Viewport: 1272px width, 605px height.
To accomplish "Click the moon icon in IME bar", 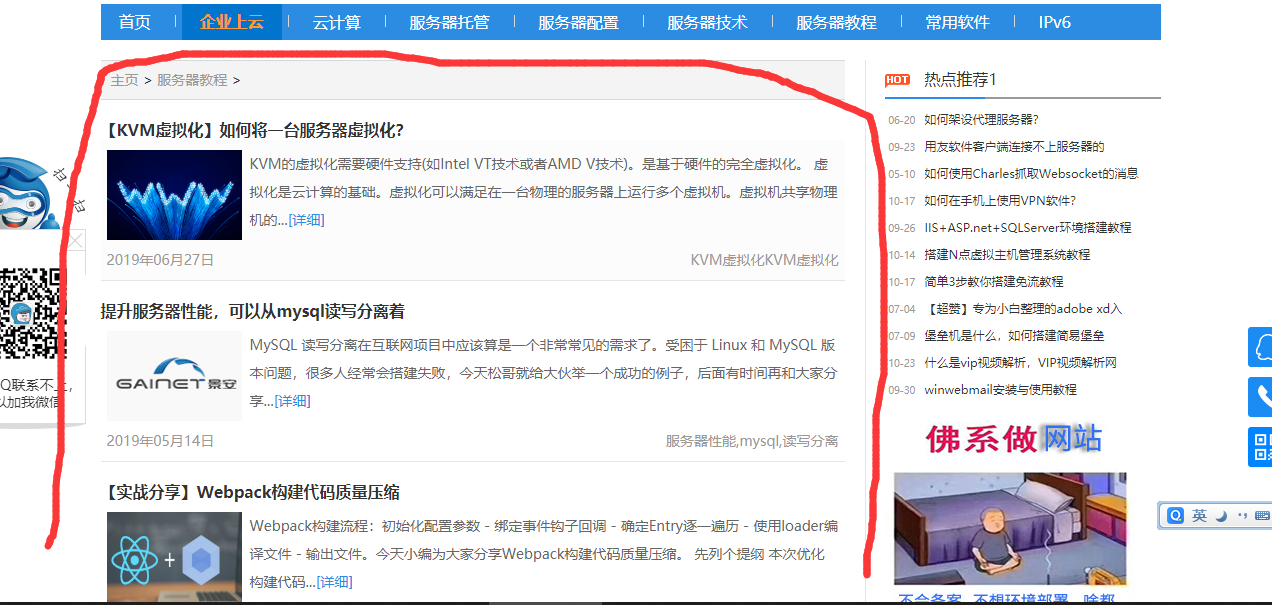I will [x=1222, y=516].
